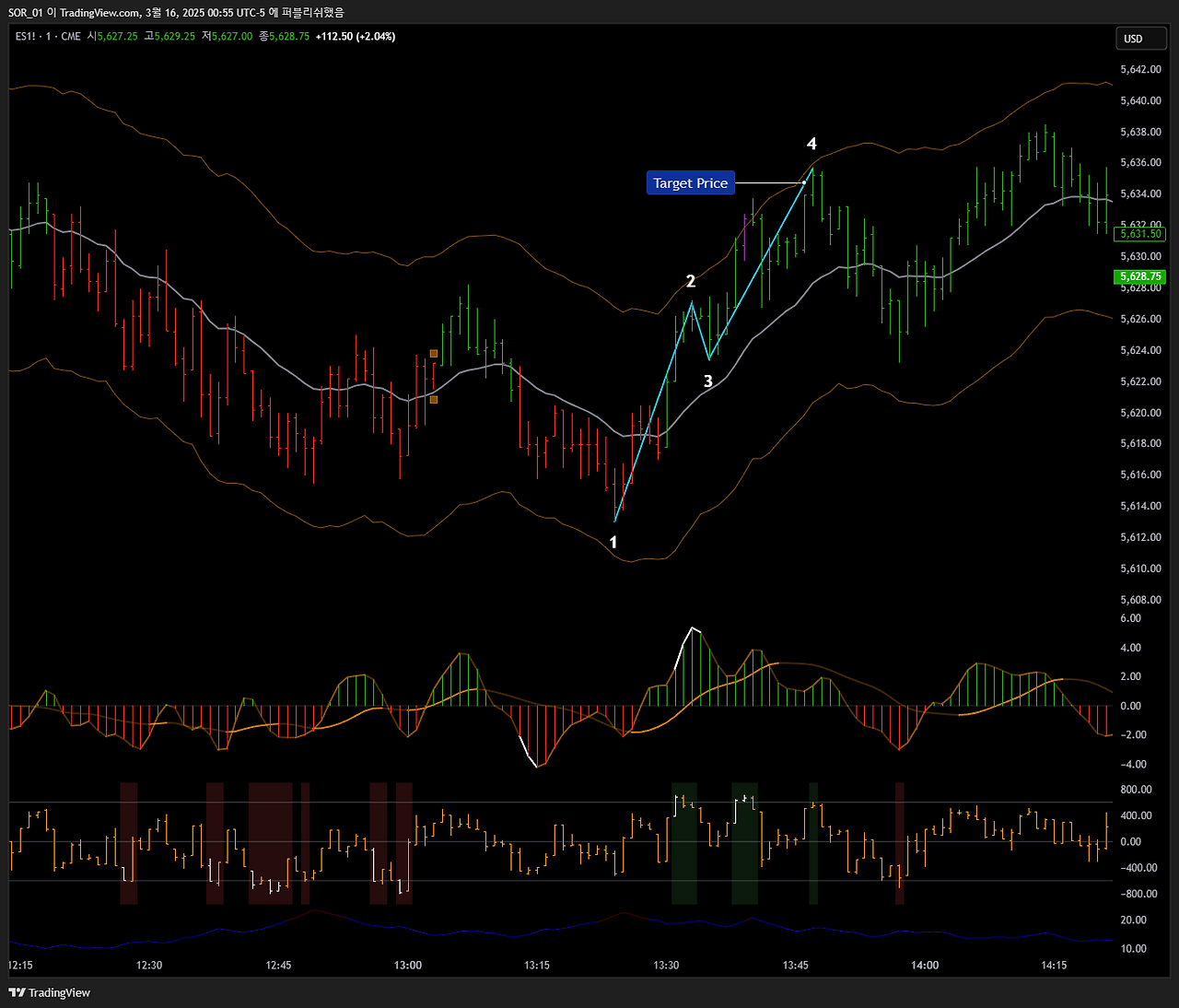Select the open value 5,627.25 in legend
1179x1008 pixels.
[x=117, y=37]
